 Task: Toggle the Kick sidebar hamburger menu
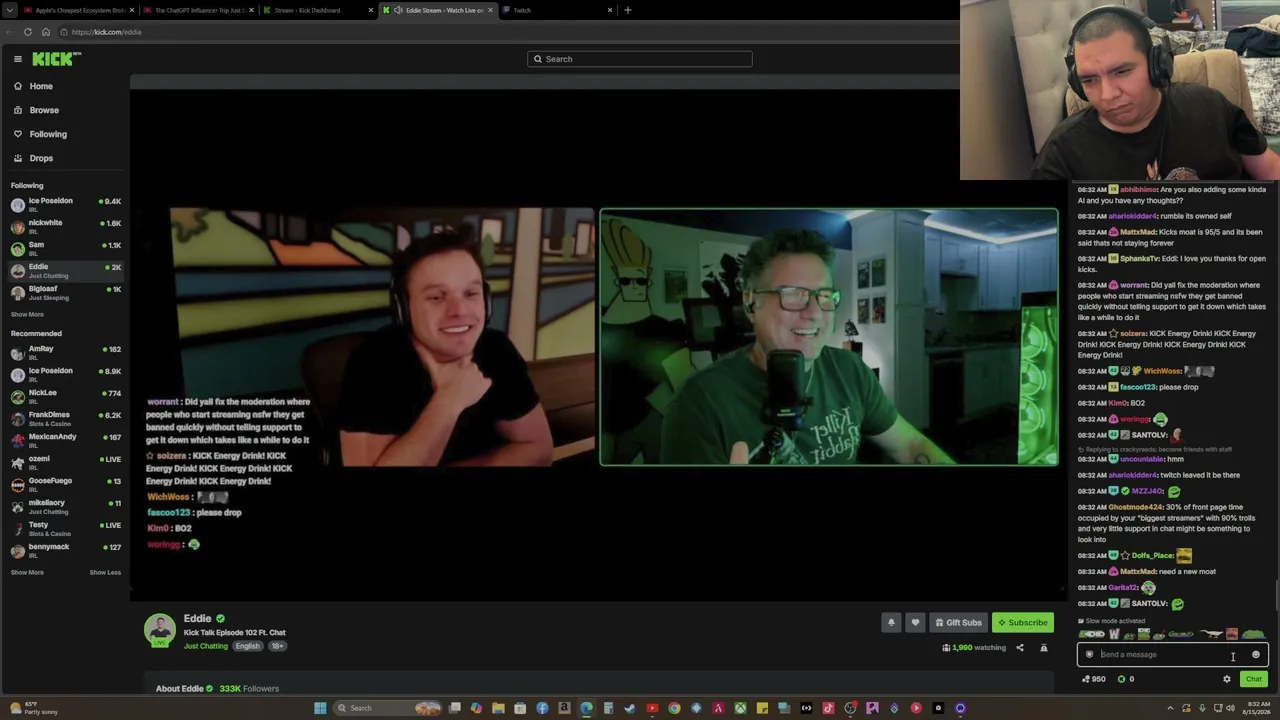[18, 59]
